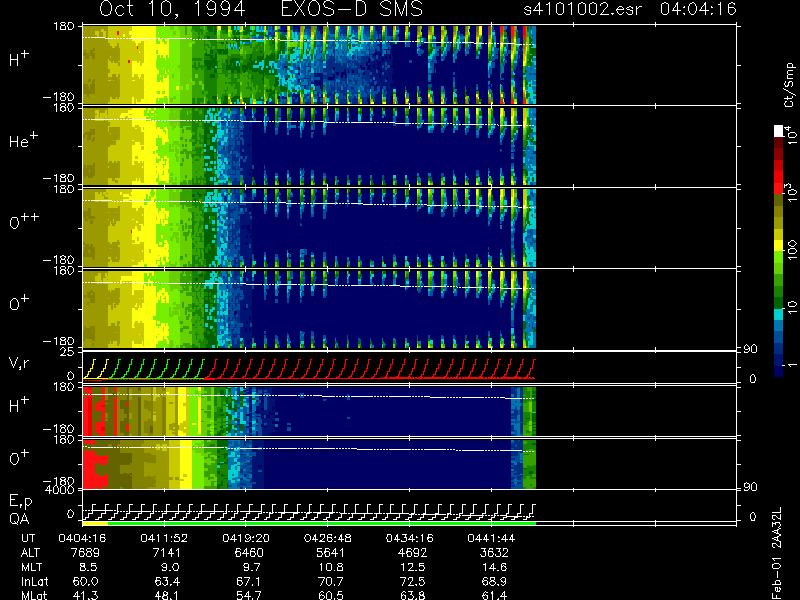Click the green segment of the QA bar
Screen dimensions: 800x600
click(322, 523)
